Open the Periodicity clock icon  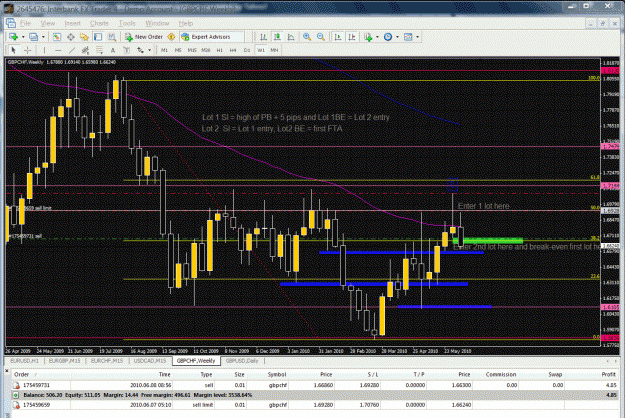[x=388, y=37]
